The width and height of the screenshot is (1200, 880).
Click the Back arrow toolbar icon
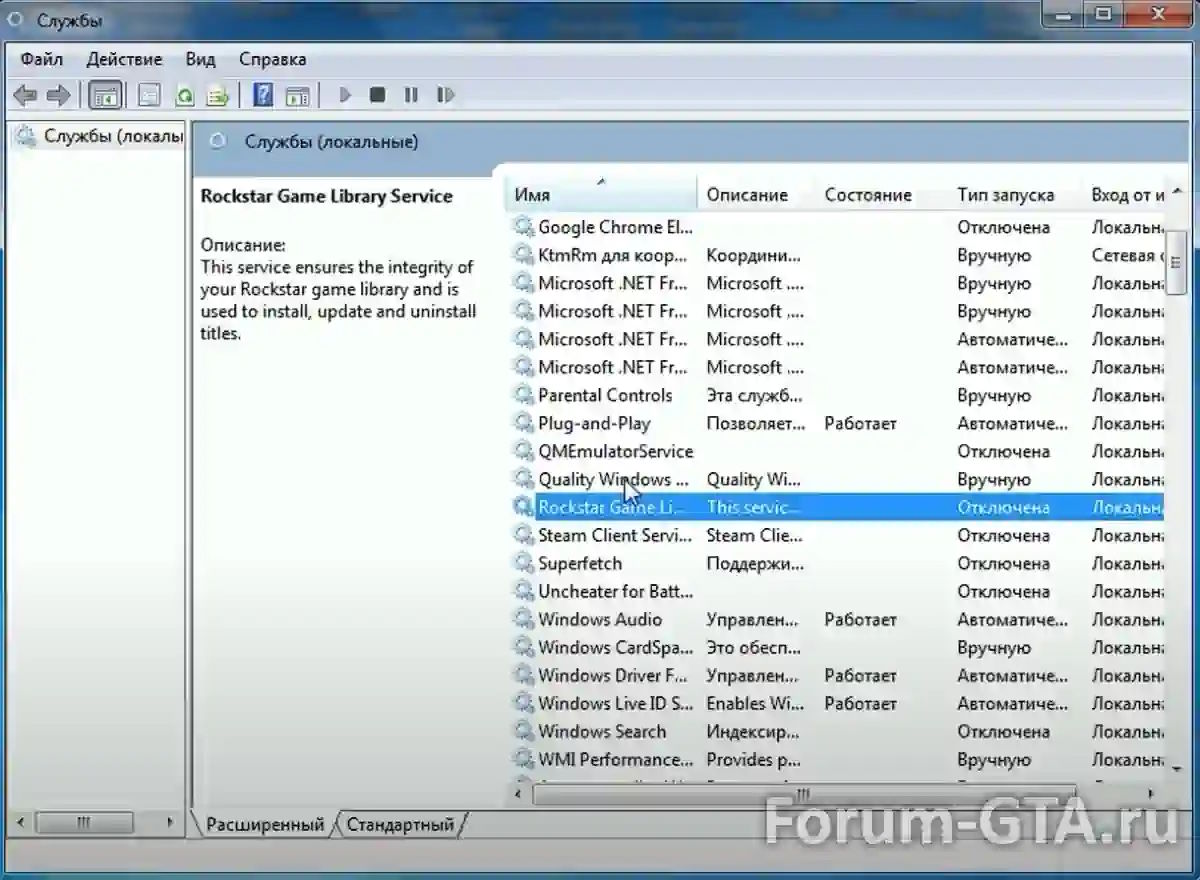pyautogui.click(x=25, y=95)
